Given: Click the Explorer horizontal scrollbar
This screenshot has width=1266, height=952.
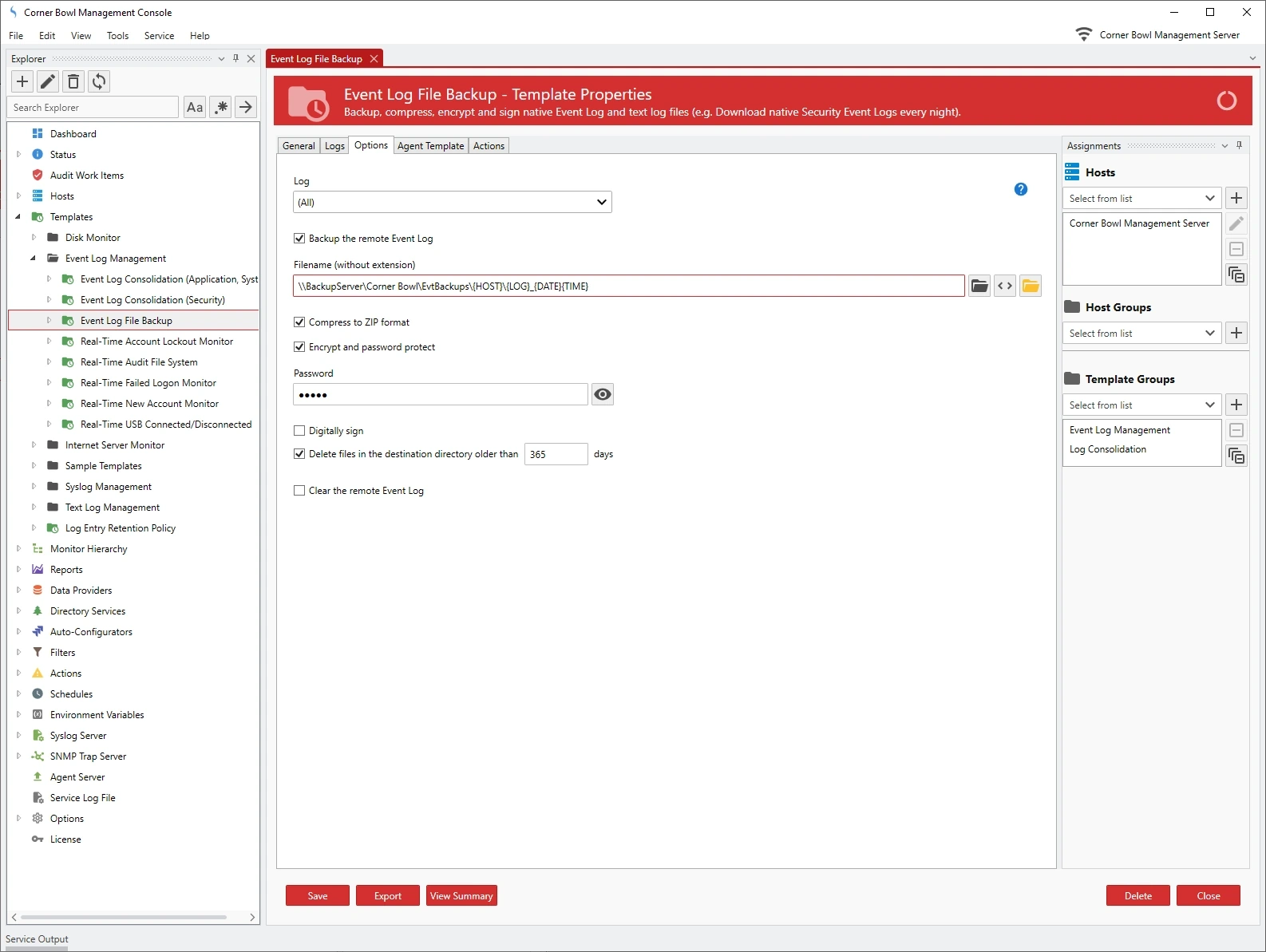Looking at the screenshot, I should [124, 917].
